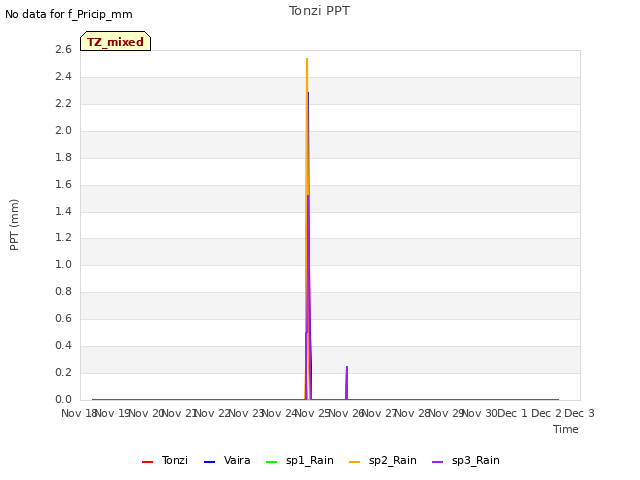Click the 2.6 y-axis tick value

[63, 50]
